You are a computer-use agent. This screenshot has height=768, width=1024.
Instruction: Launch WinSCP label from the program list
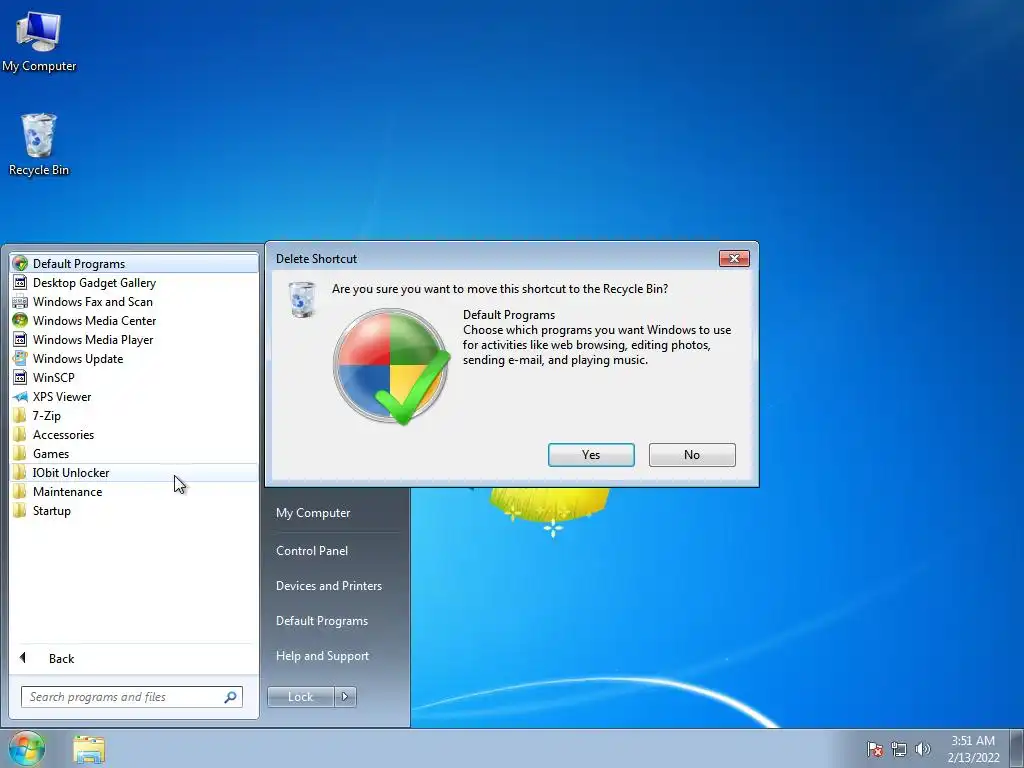[x=54, y=377]
